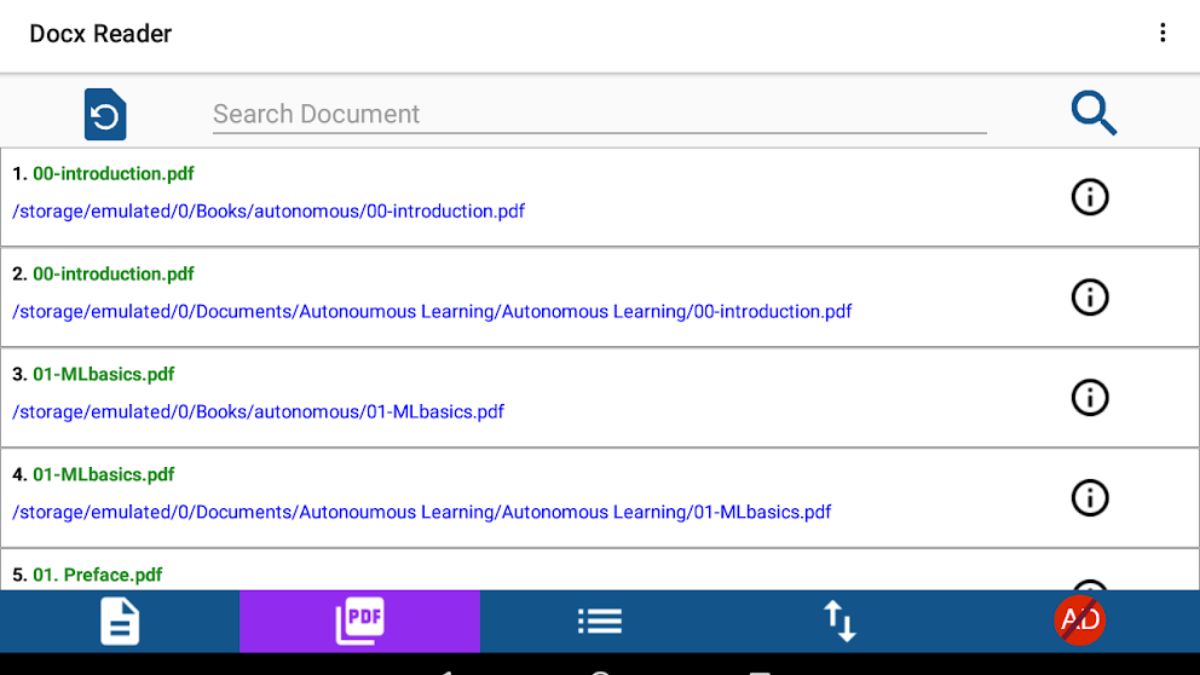Viewport: 1200px width, 675px height.
Task: Show details of 00-introduction.pdf in Documents folder
Action: pyautogui.click(x=1089, y=297)
